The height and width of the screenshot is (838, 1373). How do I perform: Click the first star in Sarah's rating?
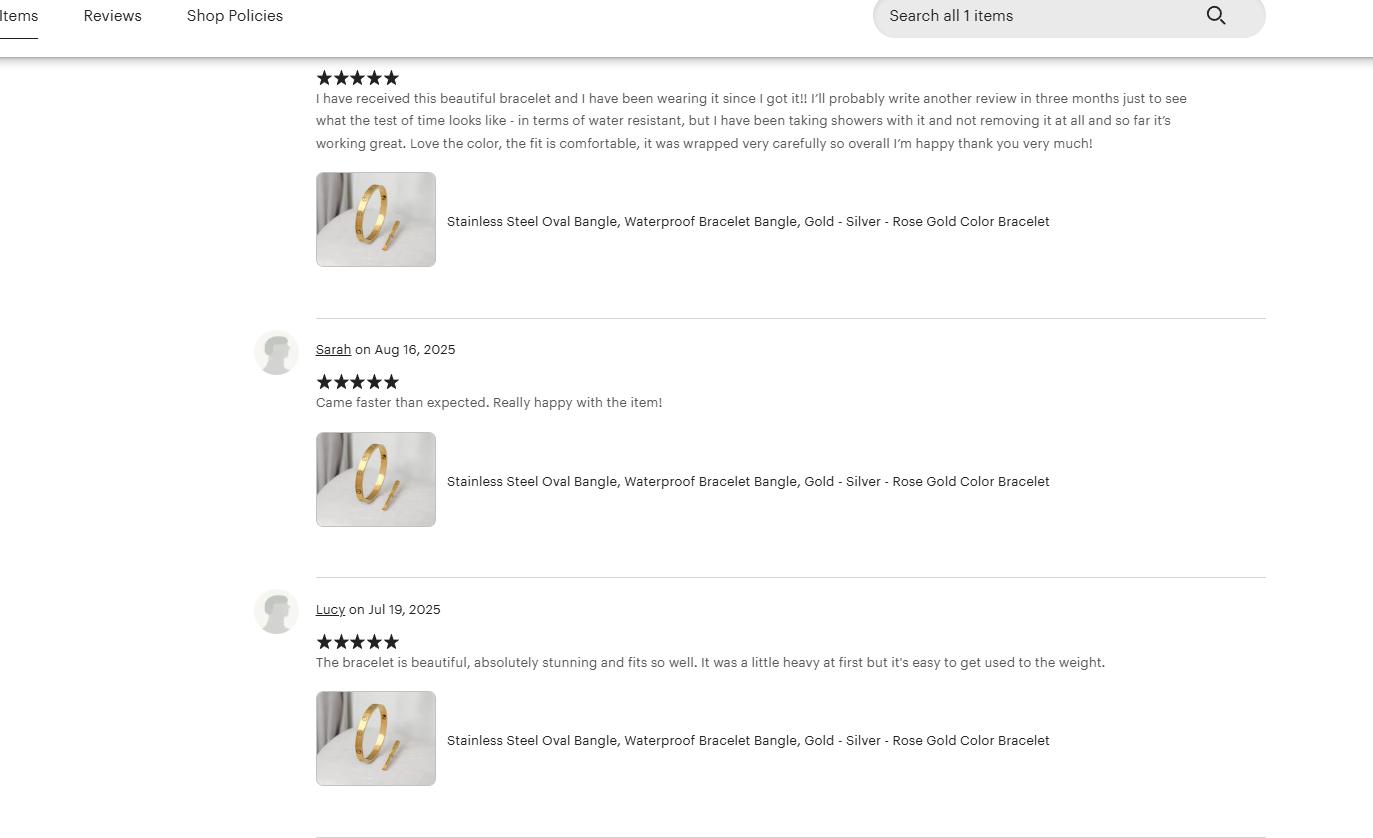(324, 382)
